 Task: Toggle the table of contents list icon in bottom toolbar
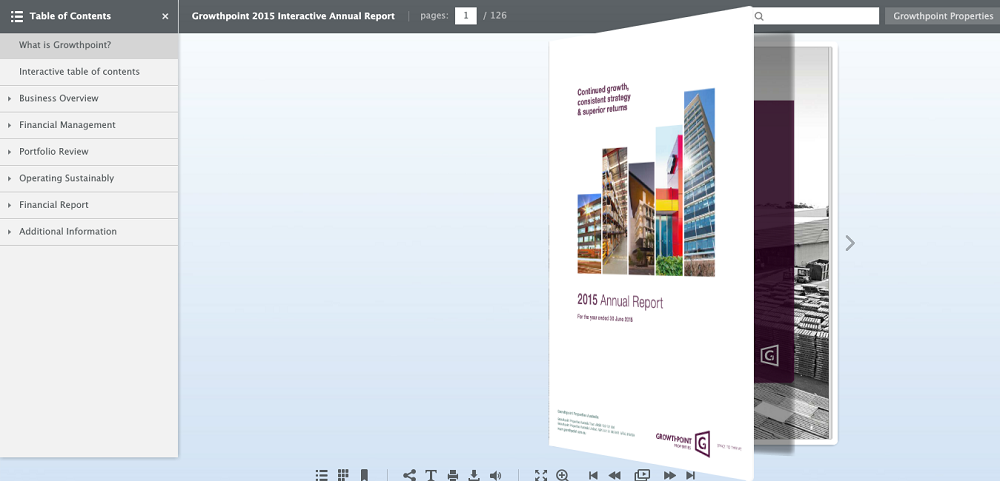click(322, 475)
